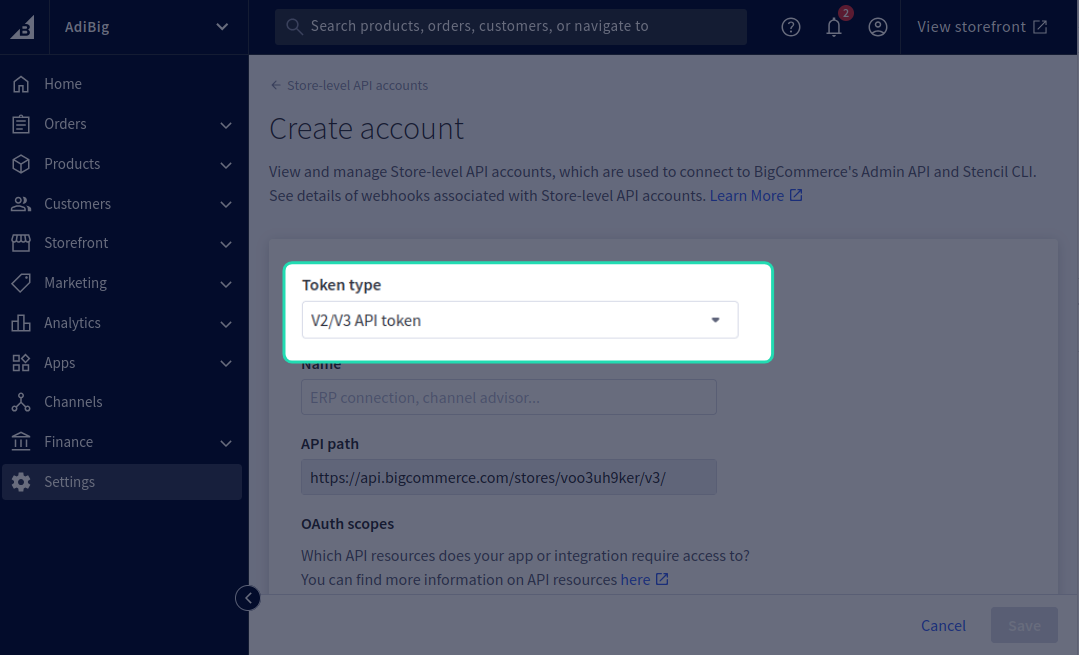This screenshot has height=655, width=1079.
Task: Expand the Storefront menu chevron
Action: (x=226, y=244)
